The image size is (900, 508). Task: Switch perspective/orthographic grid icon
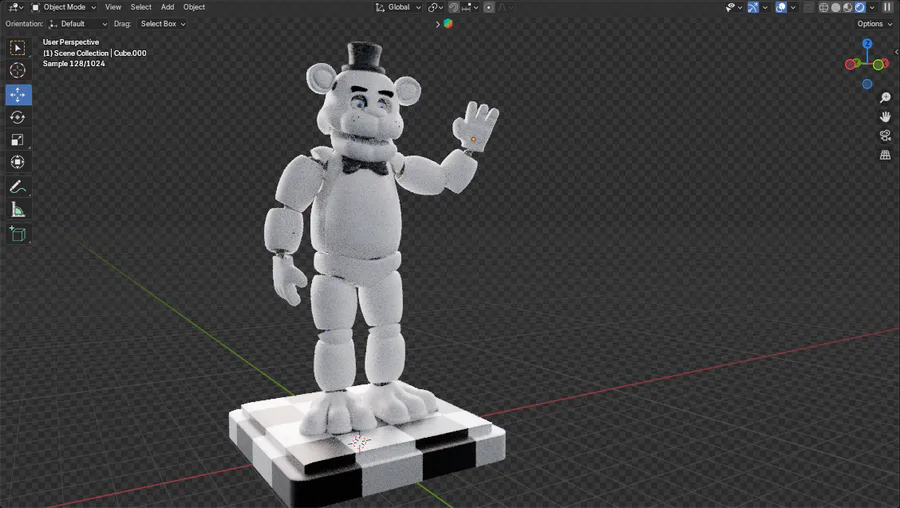tap(885, 154)
